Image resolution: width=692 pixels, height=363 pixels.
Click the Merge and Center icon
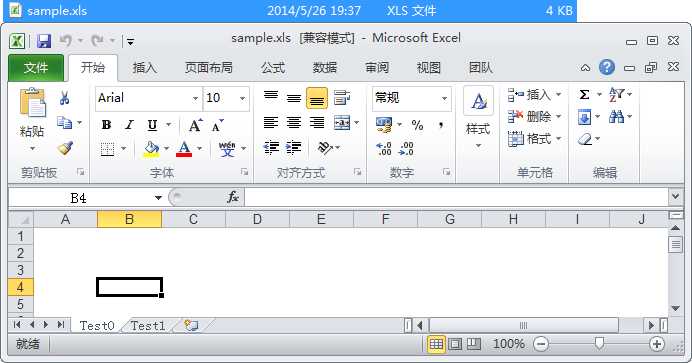(x=342, y=123)
